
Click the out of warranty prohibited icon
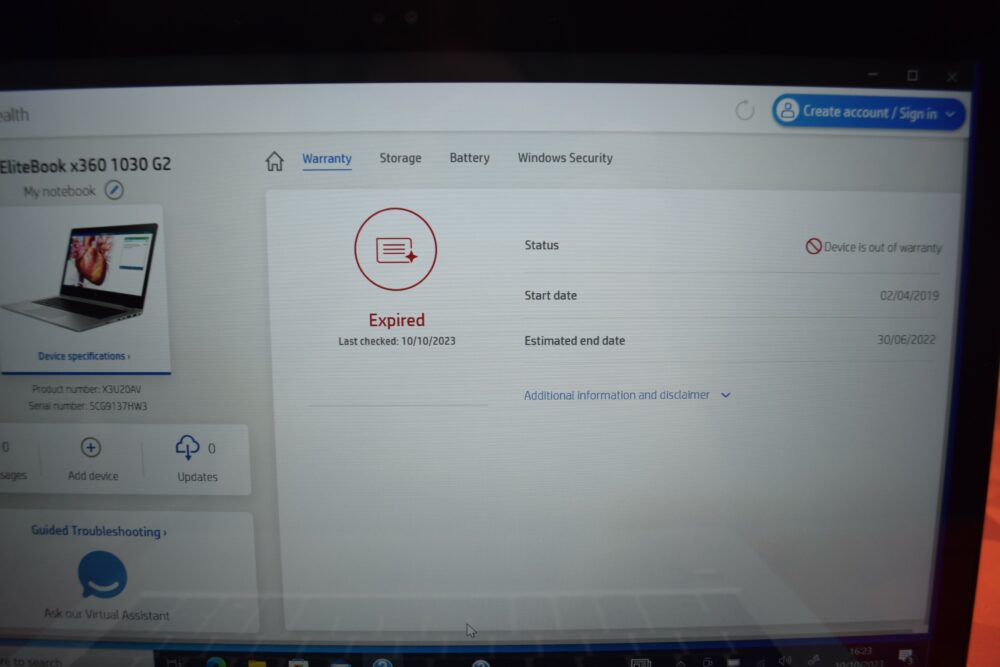813,246
